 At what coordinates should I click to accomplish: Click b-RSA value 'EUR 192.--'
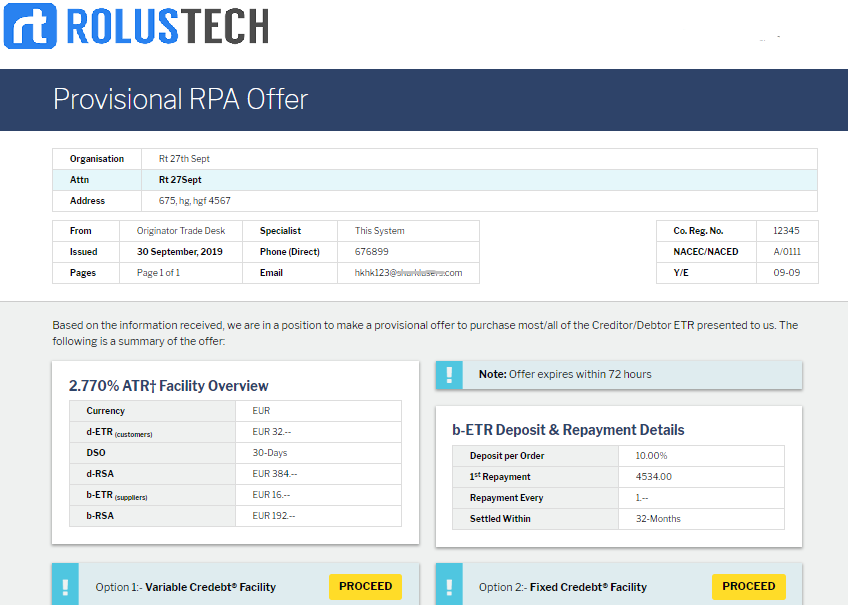(274, 516)
